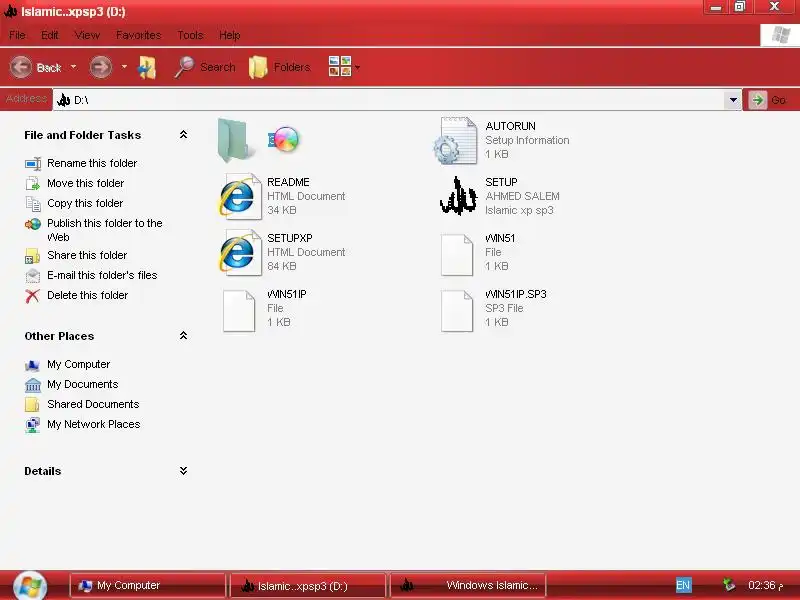Go to My Network Places
This screenshot has height=600, width=800.
(x=93, y=424)
